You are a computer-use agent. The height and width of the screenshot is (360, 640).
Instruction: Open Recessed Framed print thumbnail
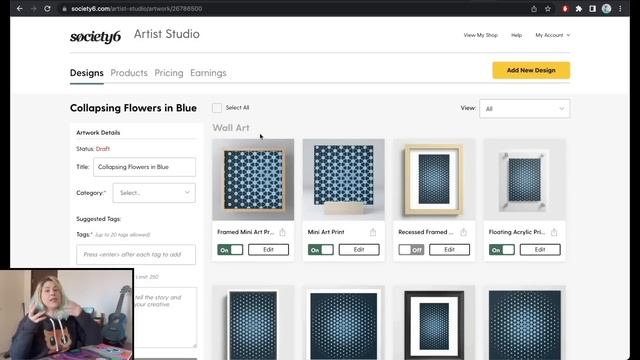click(434, 180)
